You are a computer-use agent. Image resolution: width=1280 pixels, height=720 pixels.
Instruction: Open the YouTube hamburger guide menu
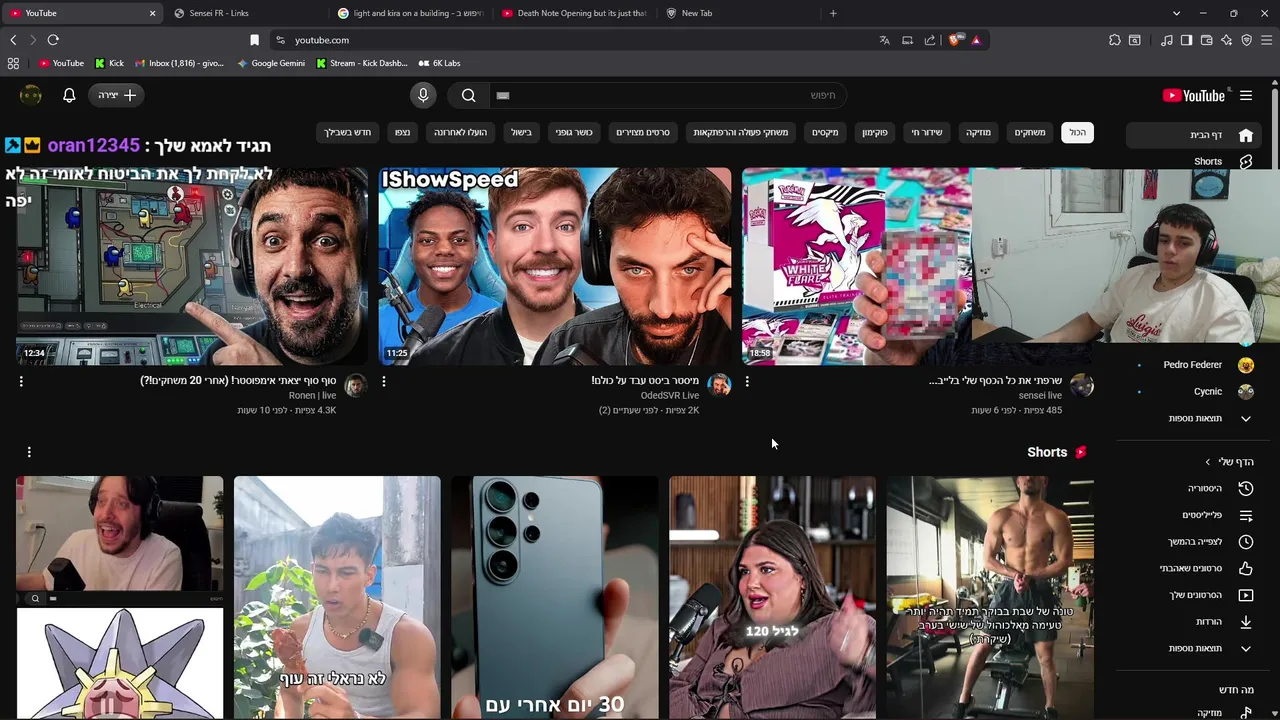pos(1246,95)
